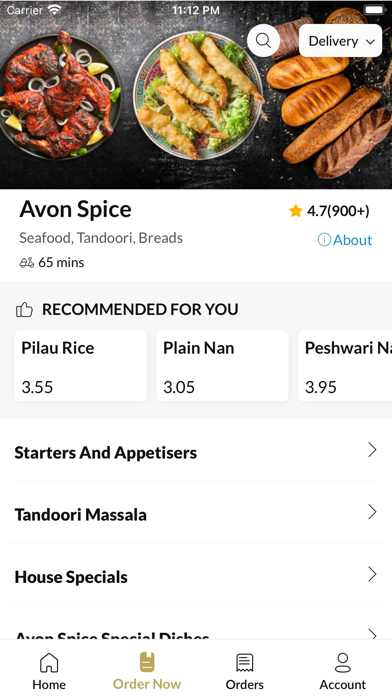Select the Plain Nan card
The height and width of the screenshot is (696, 392).
222,366
